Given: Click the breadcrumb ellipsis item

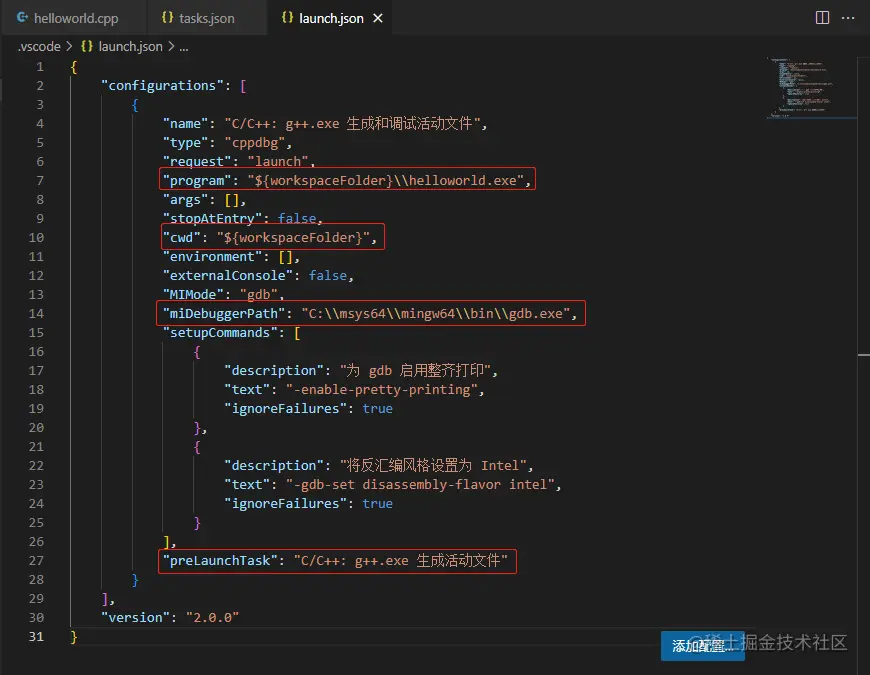Looking at the screenshot, I should [184, 47].
